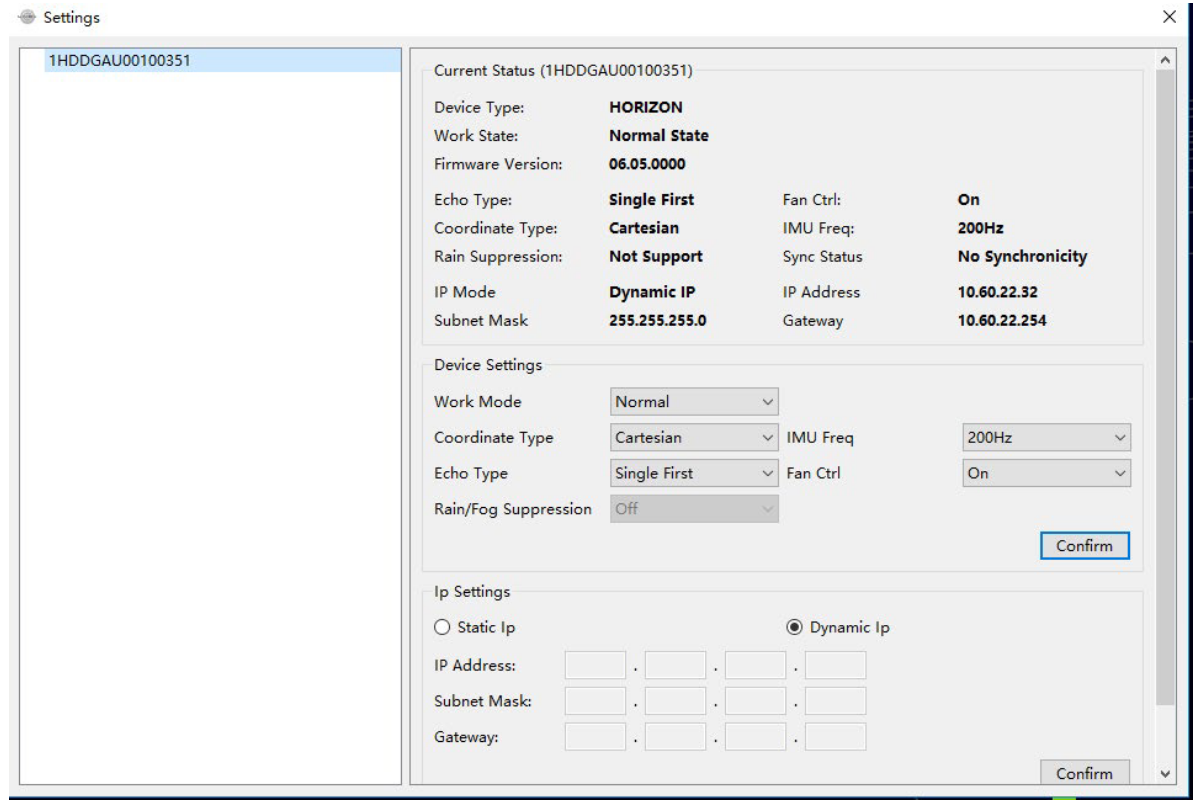Click the Sync Status value No Synchronicity
Image resolution: width=1197 pixels, height=801 pixels.
[x=1022, y=257]
